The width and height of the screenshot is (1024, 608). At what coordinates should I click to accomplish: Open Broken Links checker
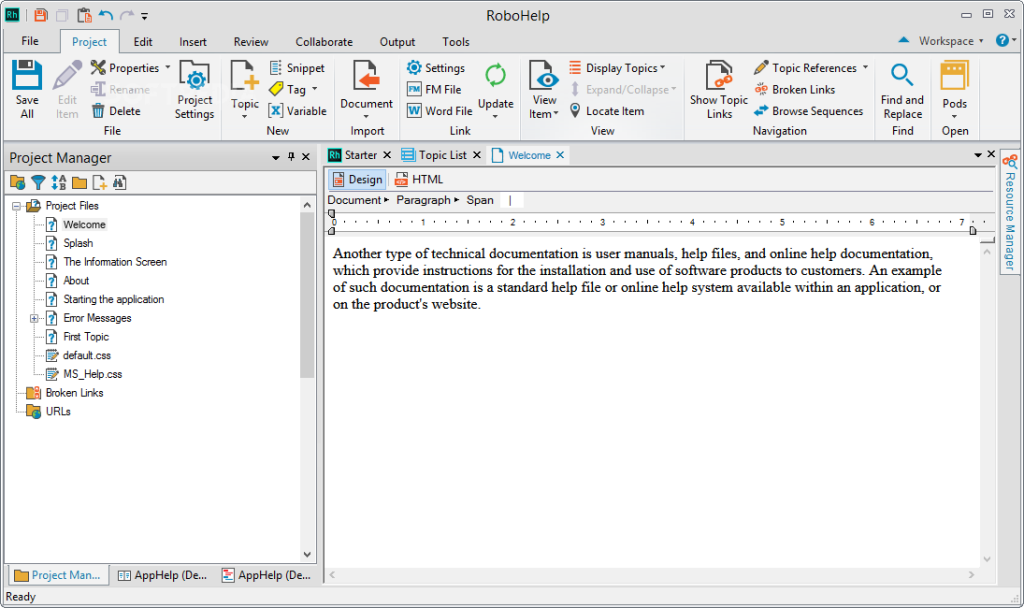tap(802, 89)
